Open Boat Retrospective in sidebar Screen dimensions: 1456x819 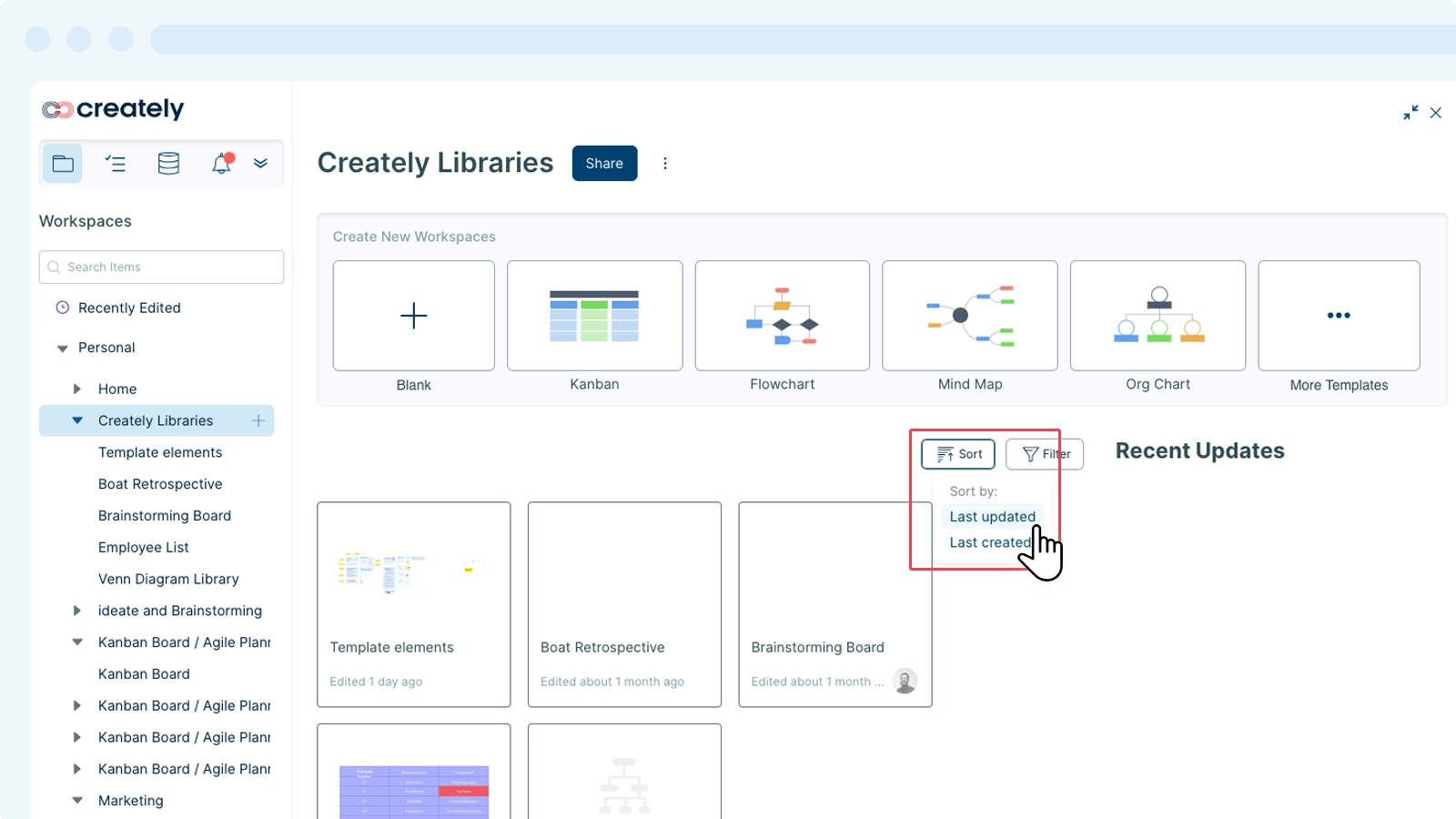click(160, 484)
